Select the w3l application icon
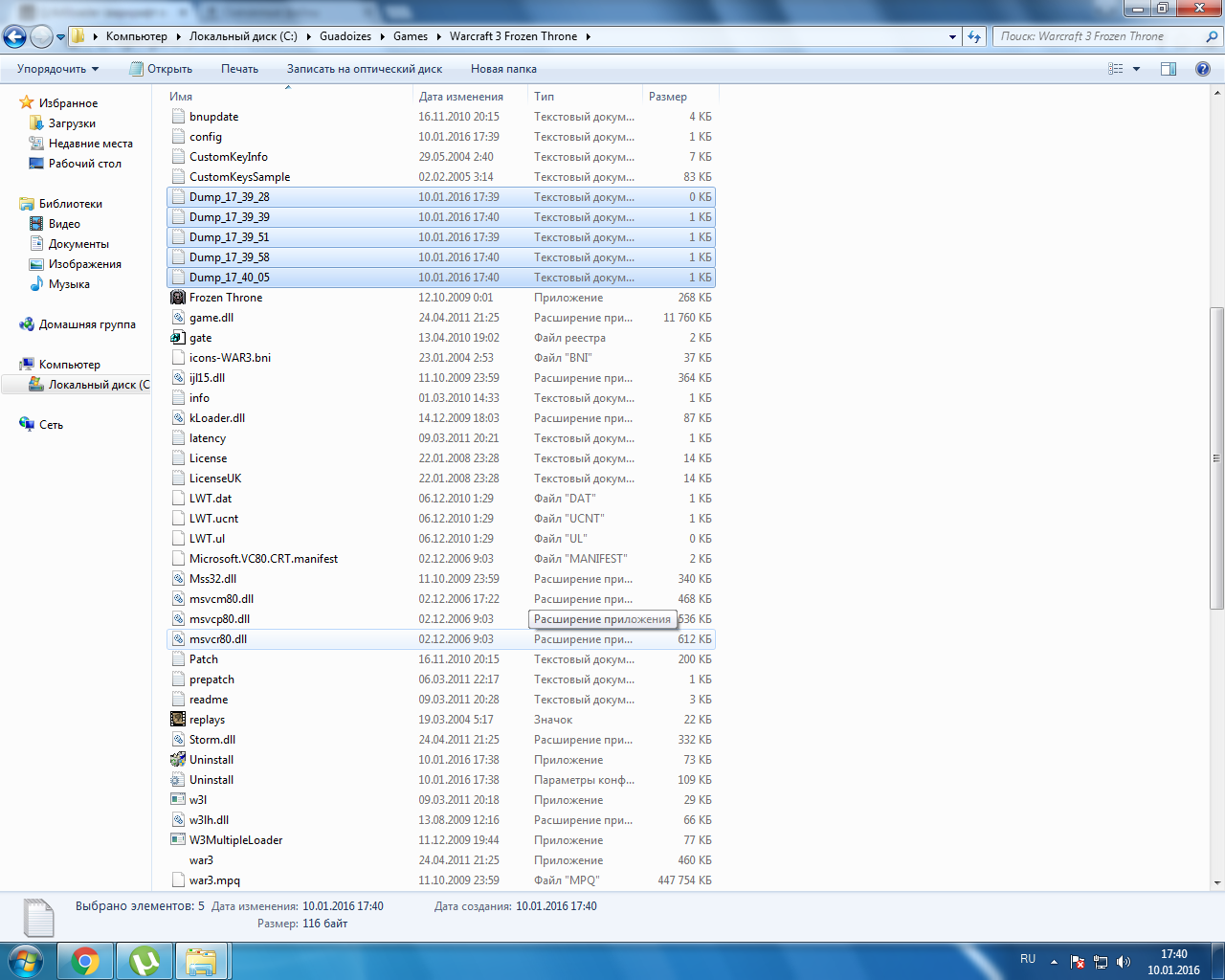Viewport: 1225px width, 980px height. pyautogui.click(x=178, y=800)
